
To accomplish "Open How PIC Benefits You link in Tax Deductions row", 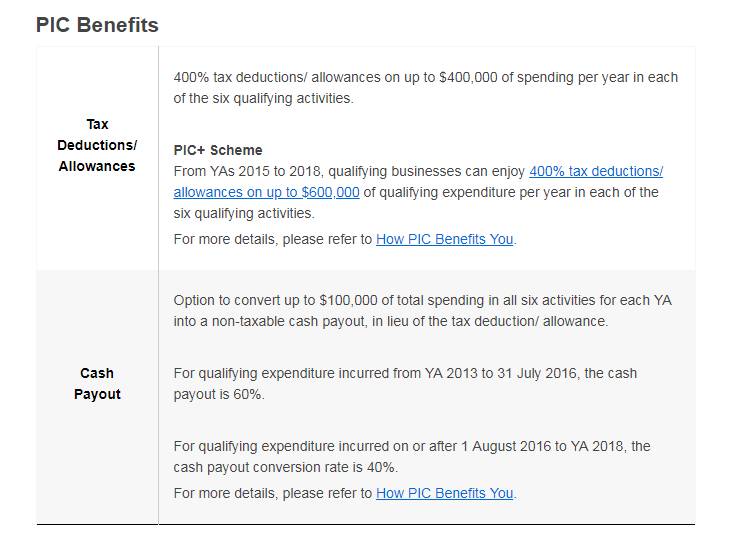I will 445,239.
